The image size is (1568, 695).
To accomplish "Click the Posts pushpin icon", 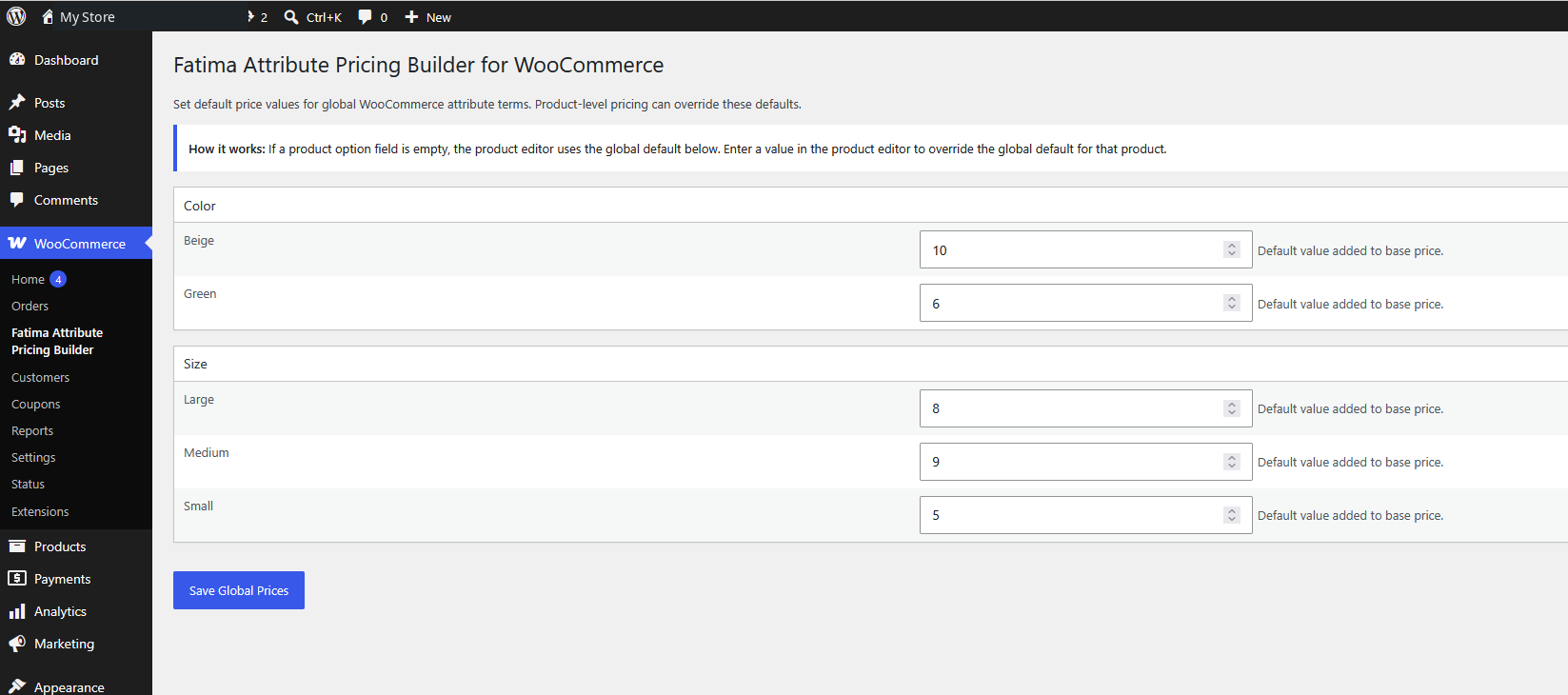I will (x=17, y=103).
